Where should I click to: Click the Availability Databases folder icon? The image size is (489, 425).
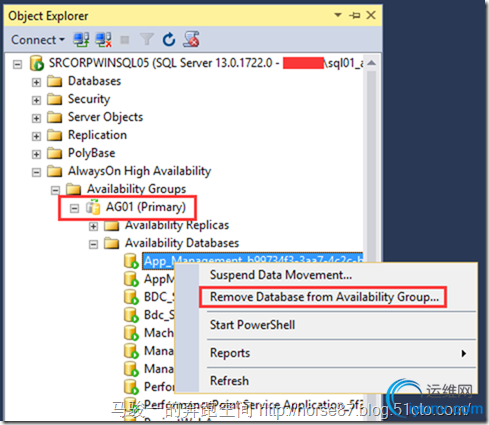(112, 243)
